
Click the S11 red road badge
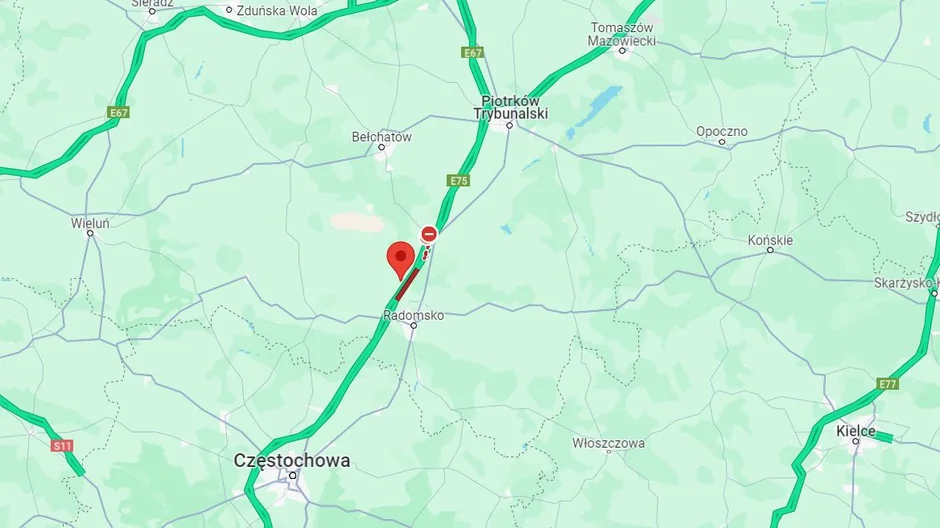point(62,446)
